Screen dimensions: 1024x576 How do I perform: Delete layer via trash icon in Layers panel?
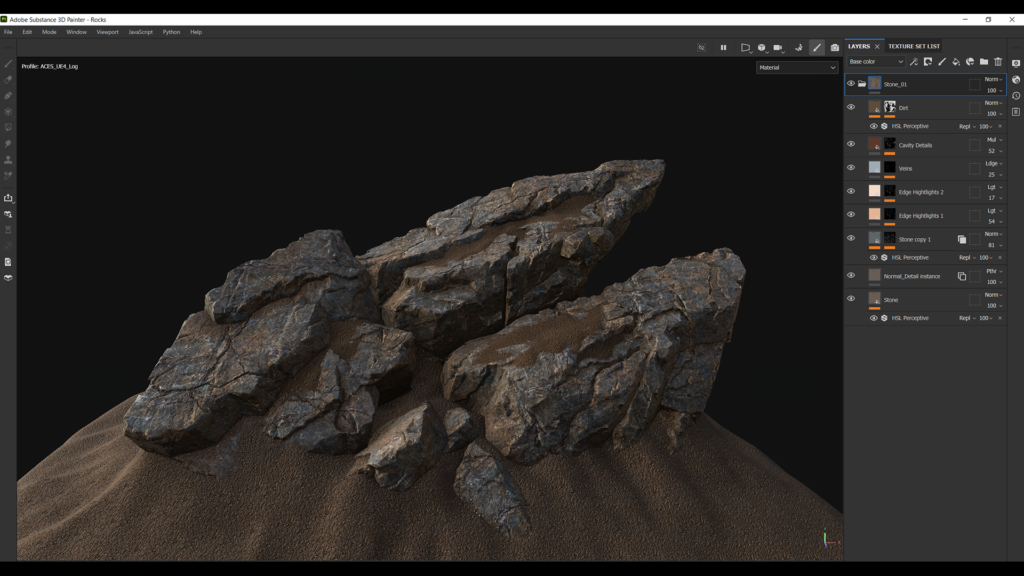pos(999,62)
